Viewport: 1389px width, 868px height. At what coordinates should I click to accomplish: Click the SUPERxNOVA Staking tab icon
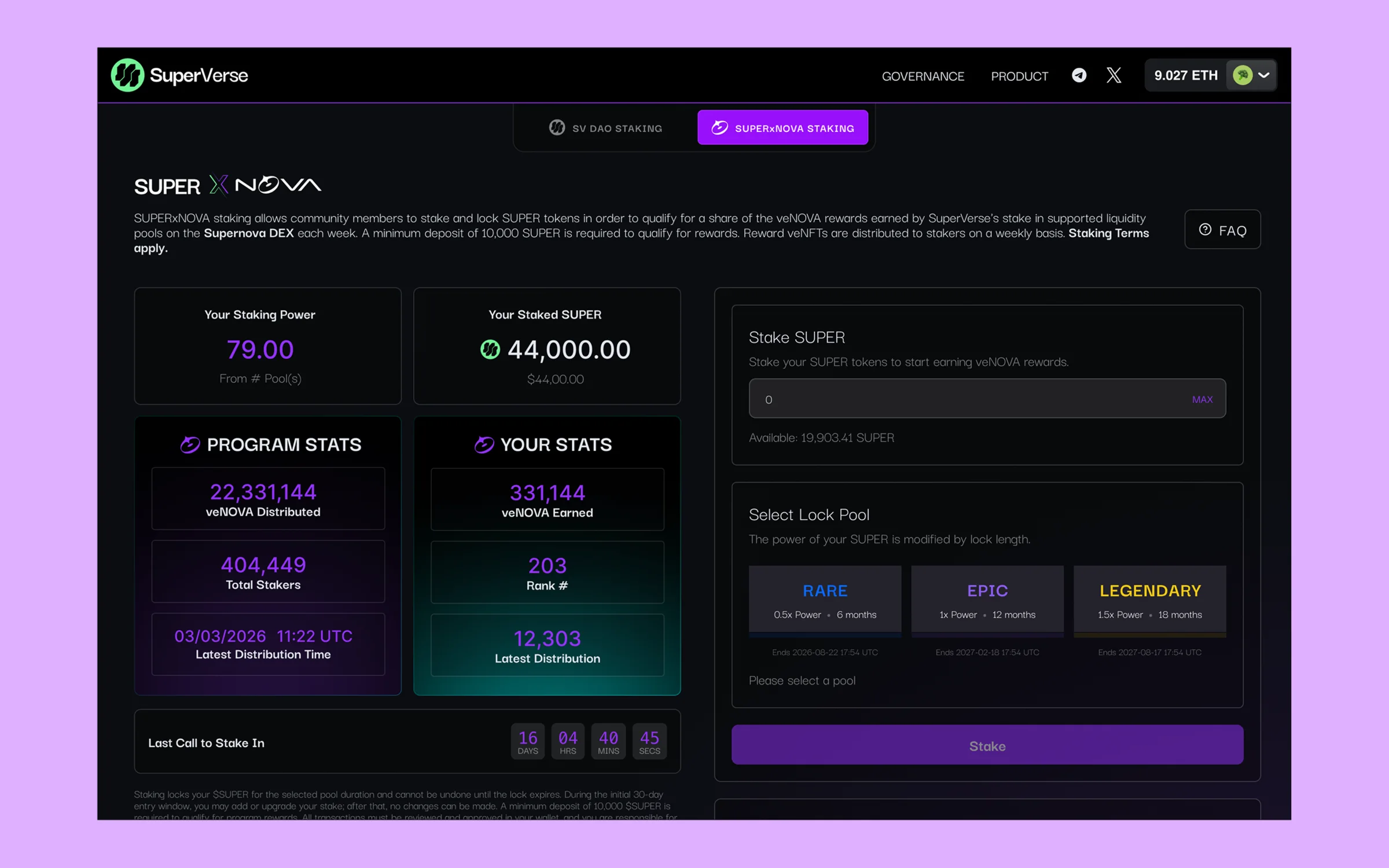[719, 127]
